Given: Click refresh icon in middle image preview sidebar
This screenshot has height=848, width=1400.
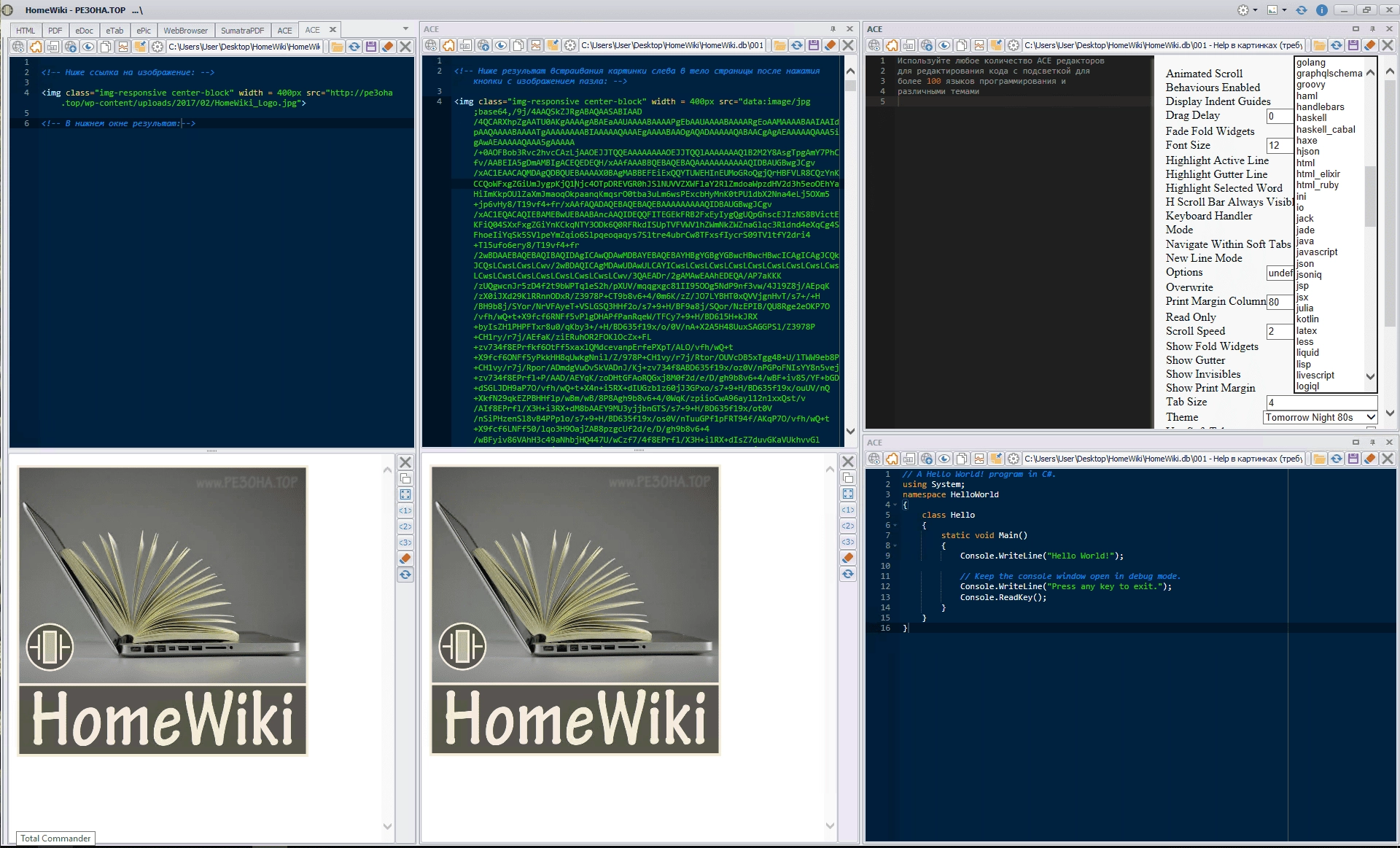Looking at the screenshot, I should pyautogui.click(x=848, y=574).
